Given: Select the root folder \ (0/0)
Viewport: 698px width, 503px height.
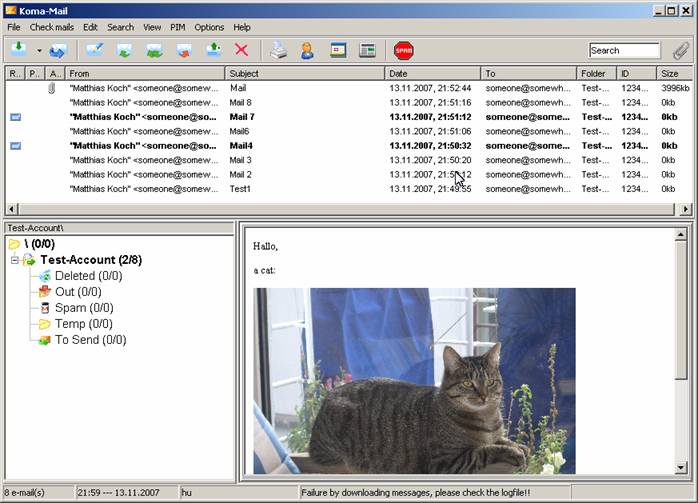Looking at the screenshot, I should (x=40, y=244).
